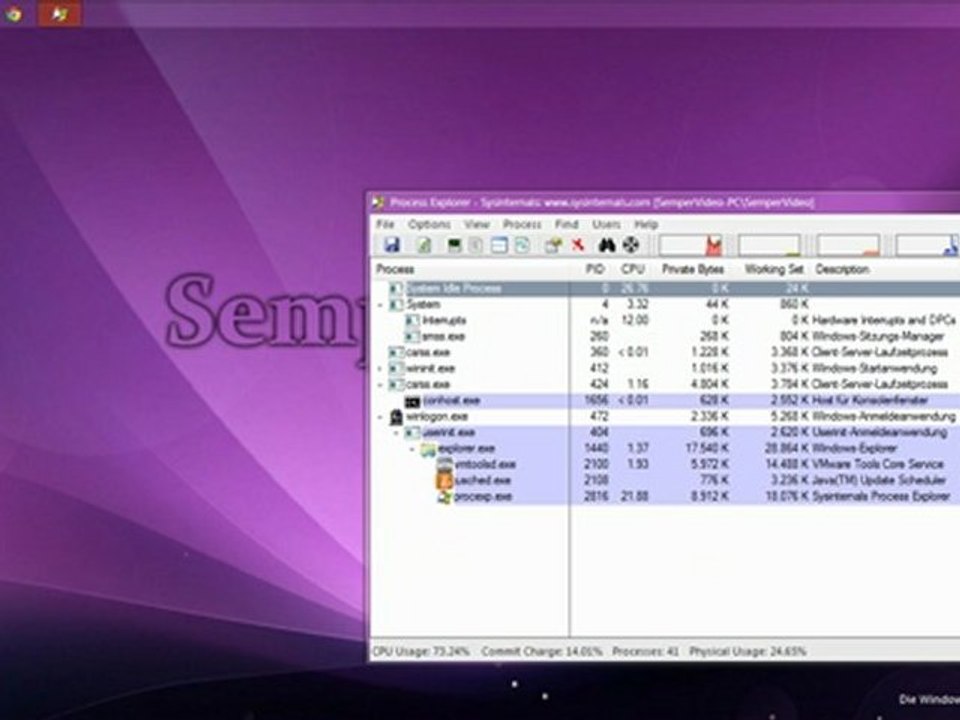Open the File menu
Screen dimensions: 960x720
385,225
